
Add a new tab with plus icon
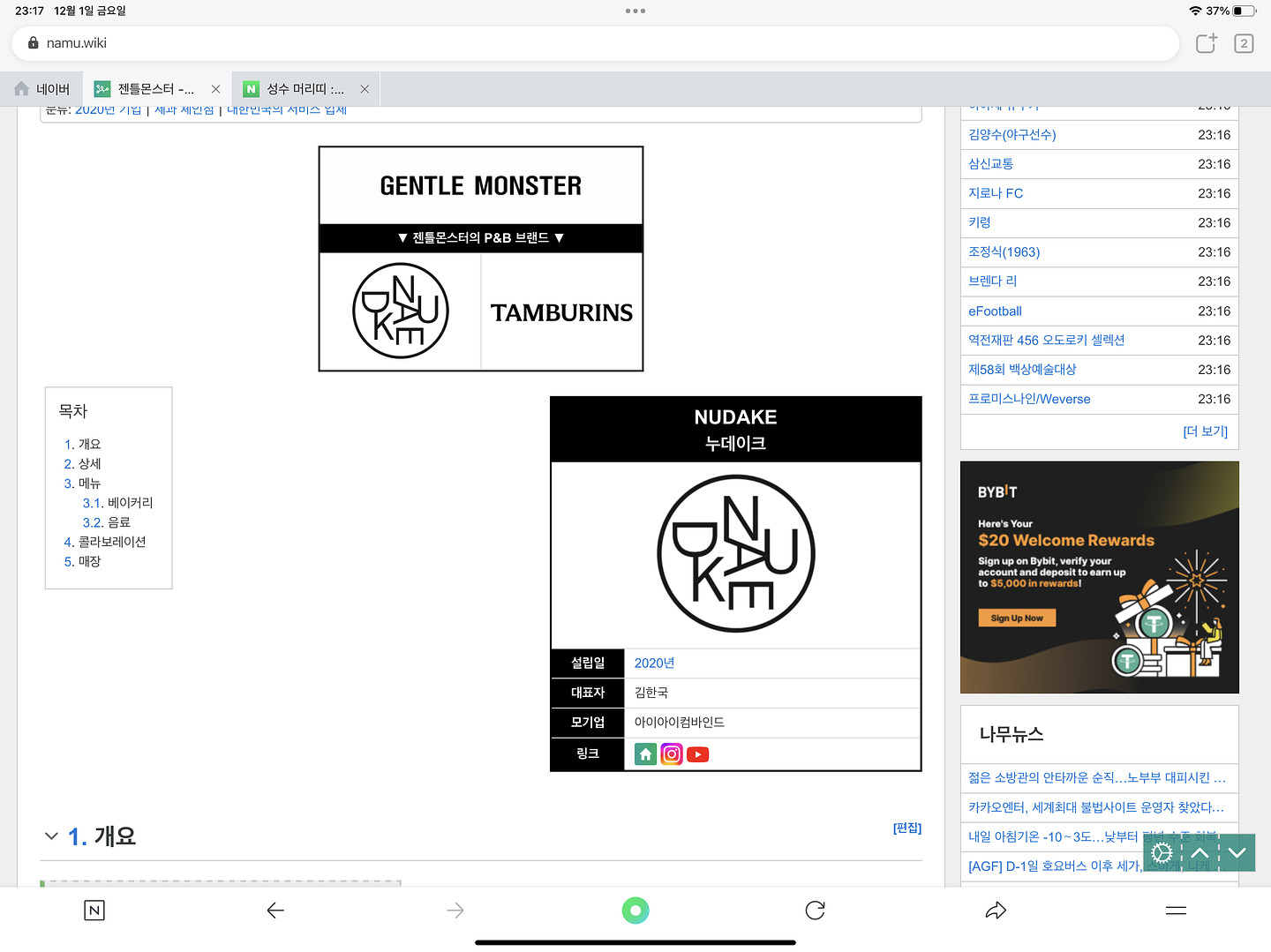(1206, 43)
